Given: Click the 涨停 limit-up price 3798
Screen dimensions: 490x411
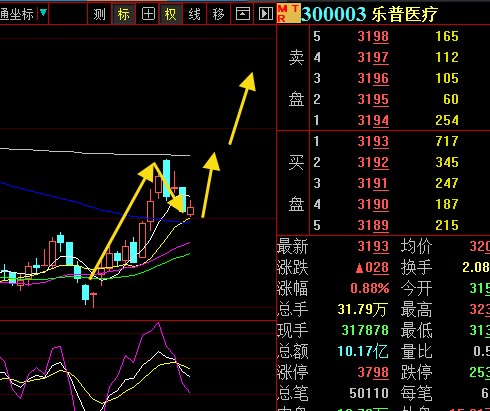Looking at the screenshot, I should click(373, 372).
